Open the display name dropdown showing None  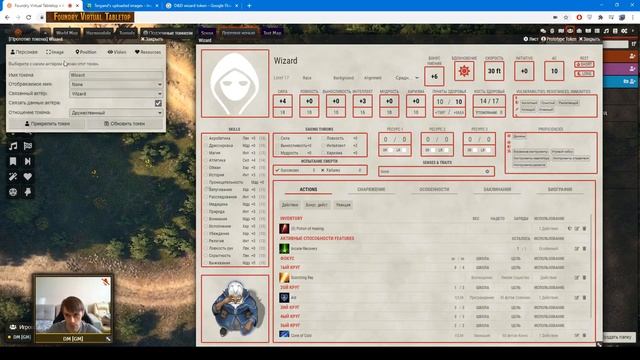[116, 84]
